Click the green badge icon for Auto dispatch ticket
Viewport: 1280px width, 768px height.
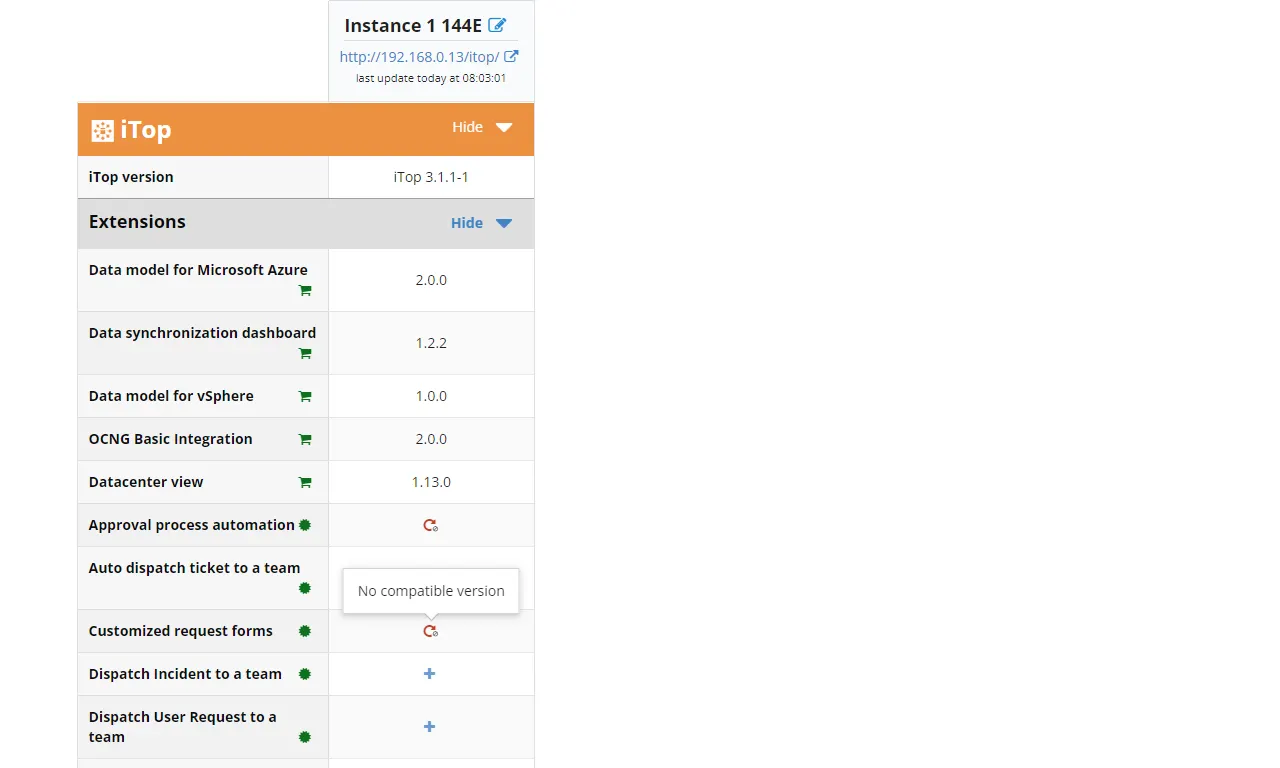(x=305, y=588)
